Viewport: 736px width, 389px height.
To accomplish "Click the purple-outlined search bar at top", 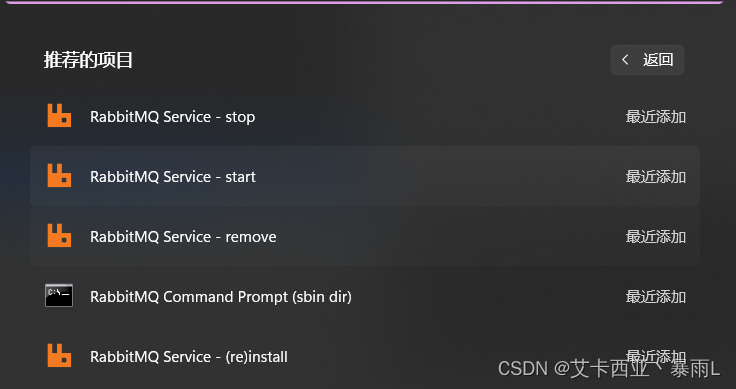I will pos(365,2).
